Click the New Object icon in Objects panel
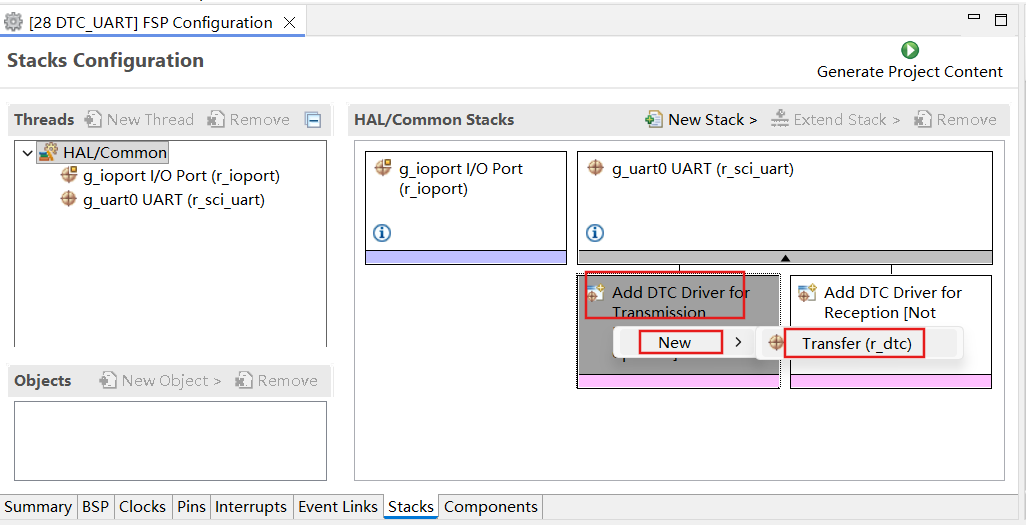1026x525 pixels. pos(108,380)
